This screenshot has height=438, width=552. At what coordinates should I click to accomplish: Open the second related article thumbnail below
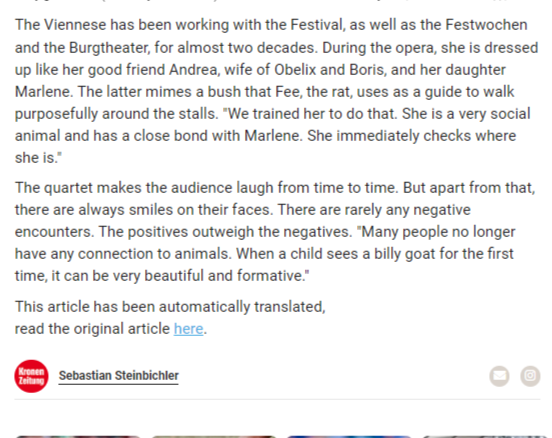[214, 437]
